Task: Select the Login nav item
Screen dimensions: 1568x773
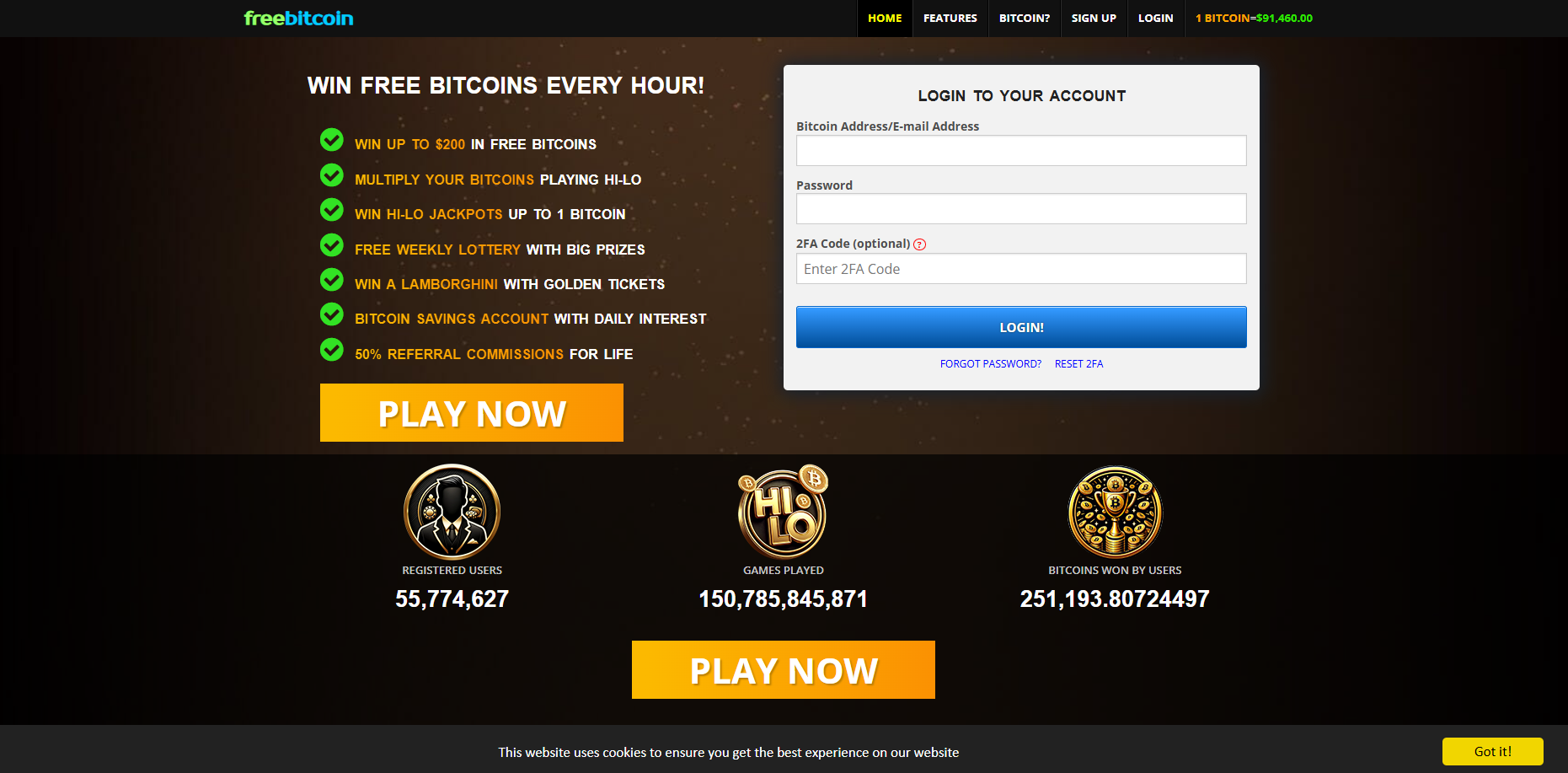Action: click(x=1155, y=18)
